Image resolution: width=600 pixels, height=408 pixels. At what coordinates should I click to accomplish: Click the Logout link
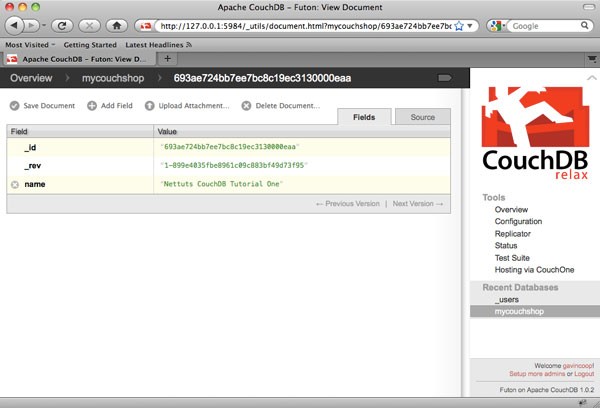pyautogui.click(x=584, y=374)
